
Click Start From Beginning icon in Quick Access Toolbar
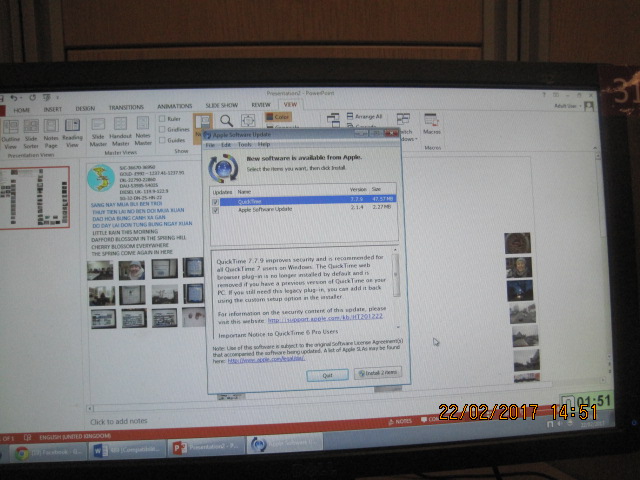click(47, 98)
